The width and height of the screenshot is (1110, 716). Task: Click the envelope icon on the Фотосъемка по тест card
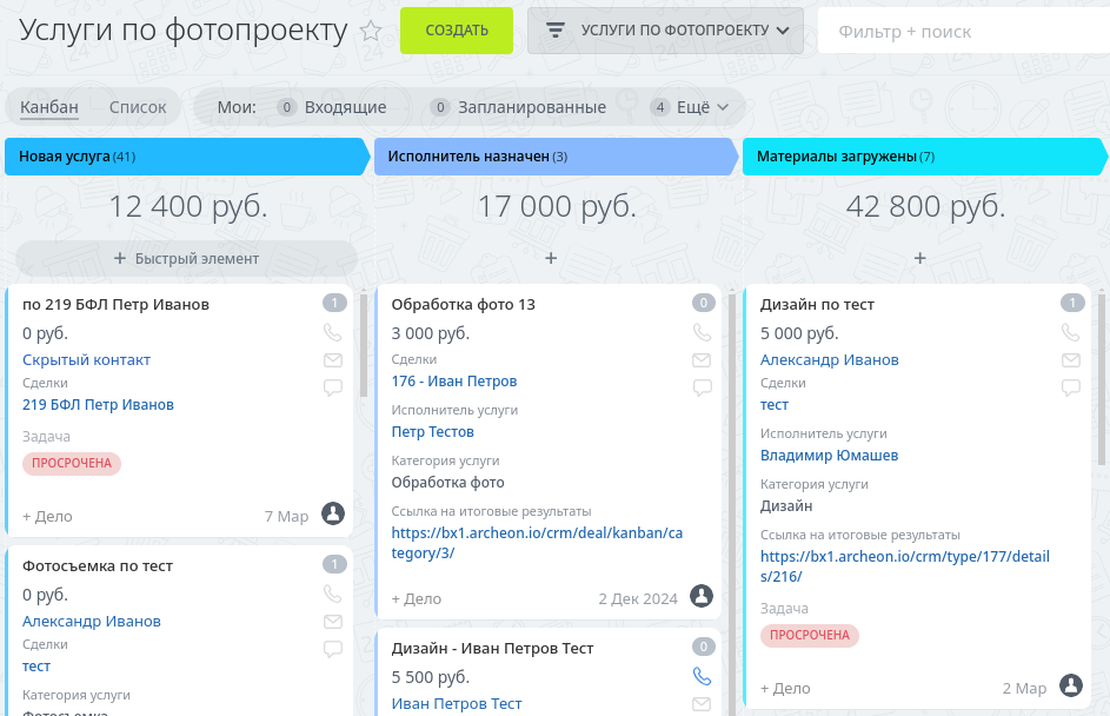(332, 621)
